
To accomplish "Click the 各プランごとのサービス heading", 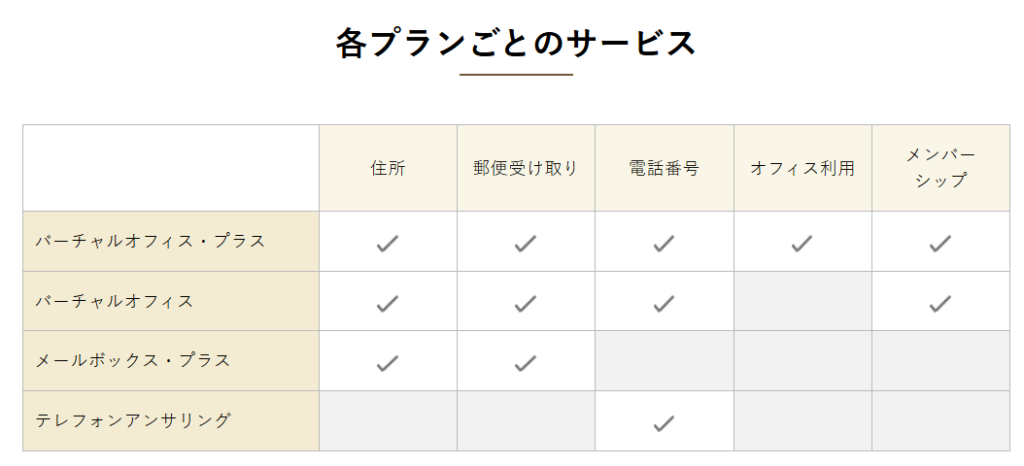I will (x=516, y=44).
